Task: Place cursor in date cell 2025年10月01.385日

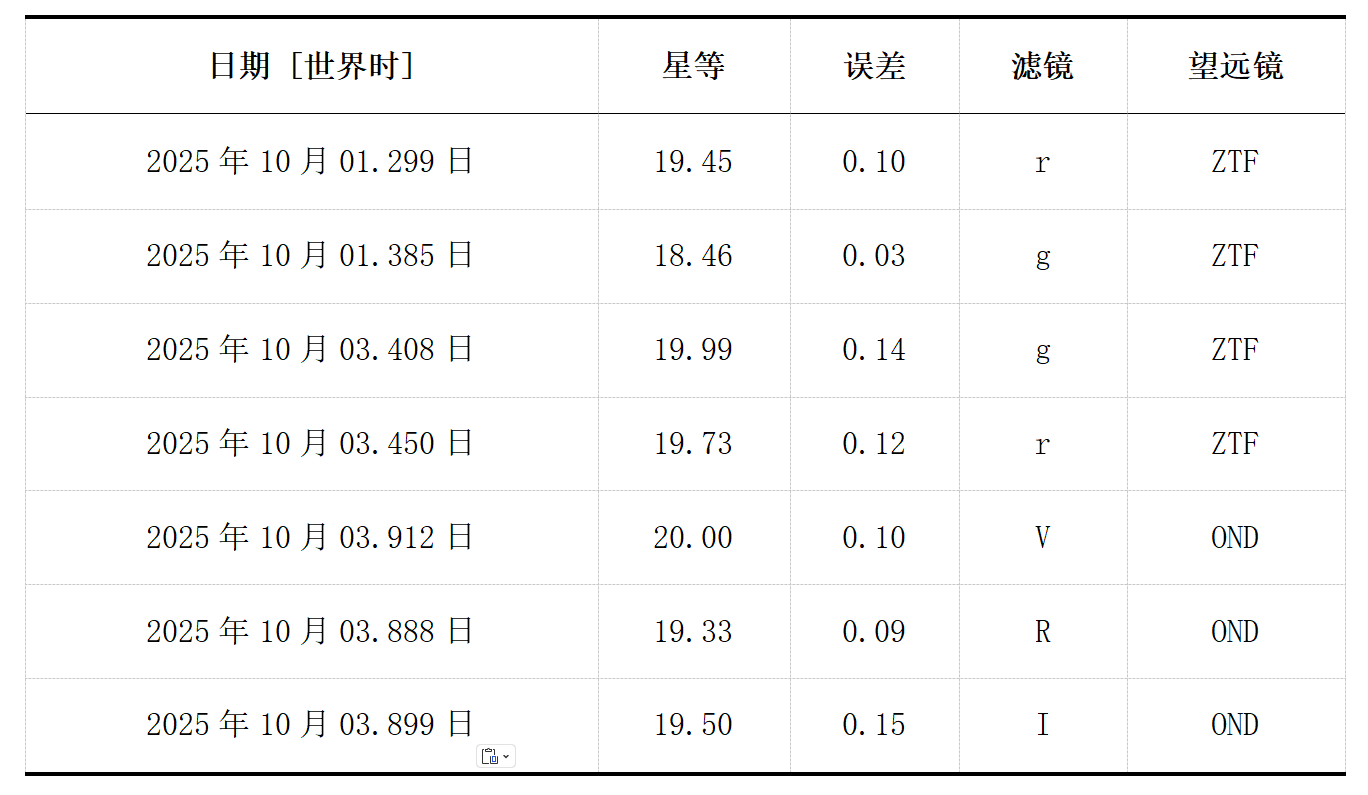Action: click(310, 256)
